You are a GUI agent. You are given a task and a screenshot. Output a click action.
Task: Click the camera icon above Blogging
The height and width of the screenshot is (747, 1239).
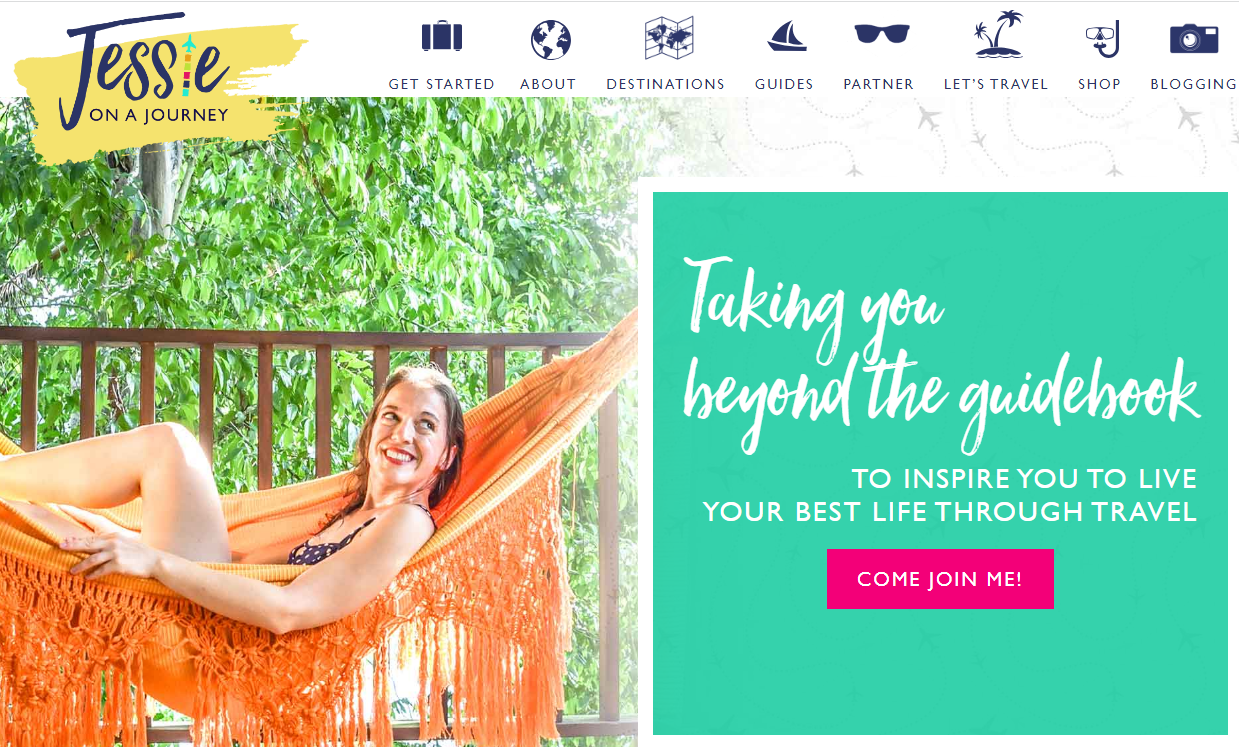coord(1194,38)
